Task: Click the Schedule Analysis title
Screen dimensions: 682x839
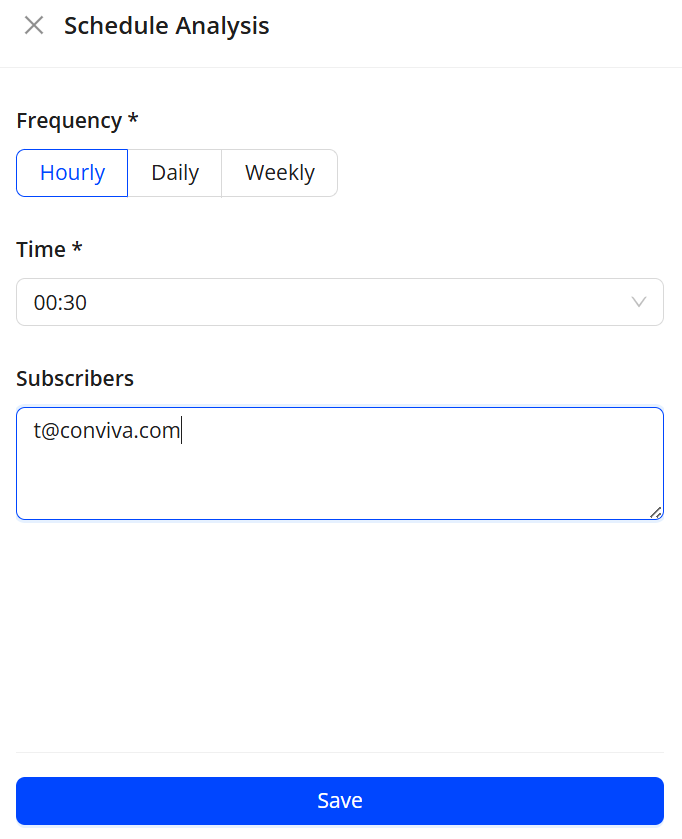Action: tap(167, 26)
